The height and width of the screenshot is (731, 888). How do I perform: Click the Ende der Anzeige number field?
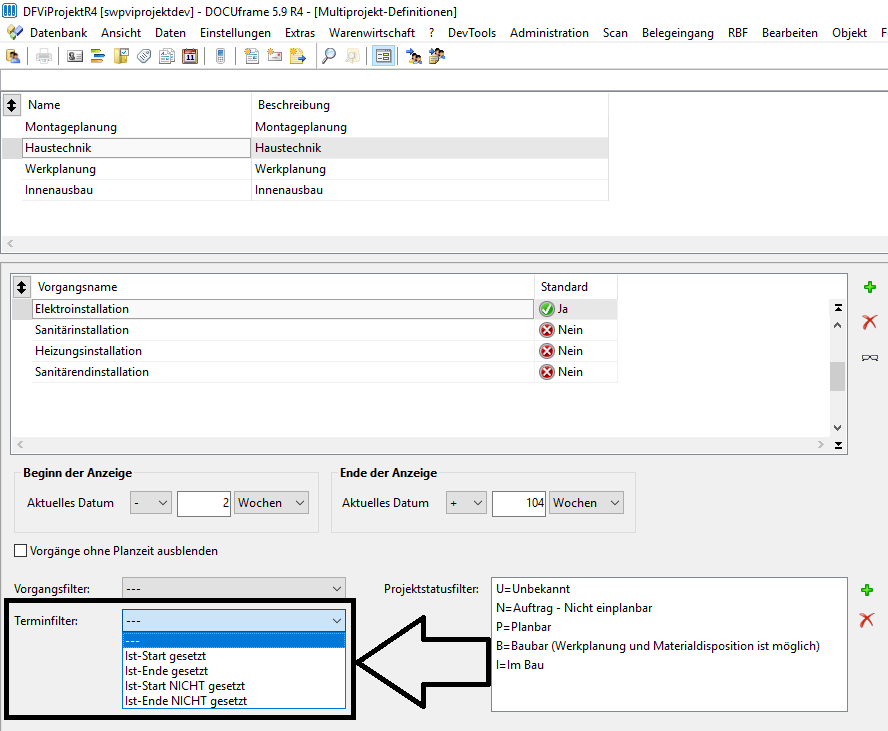519,503
